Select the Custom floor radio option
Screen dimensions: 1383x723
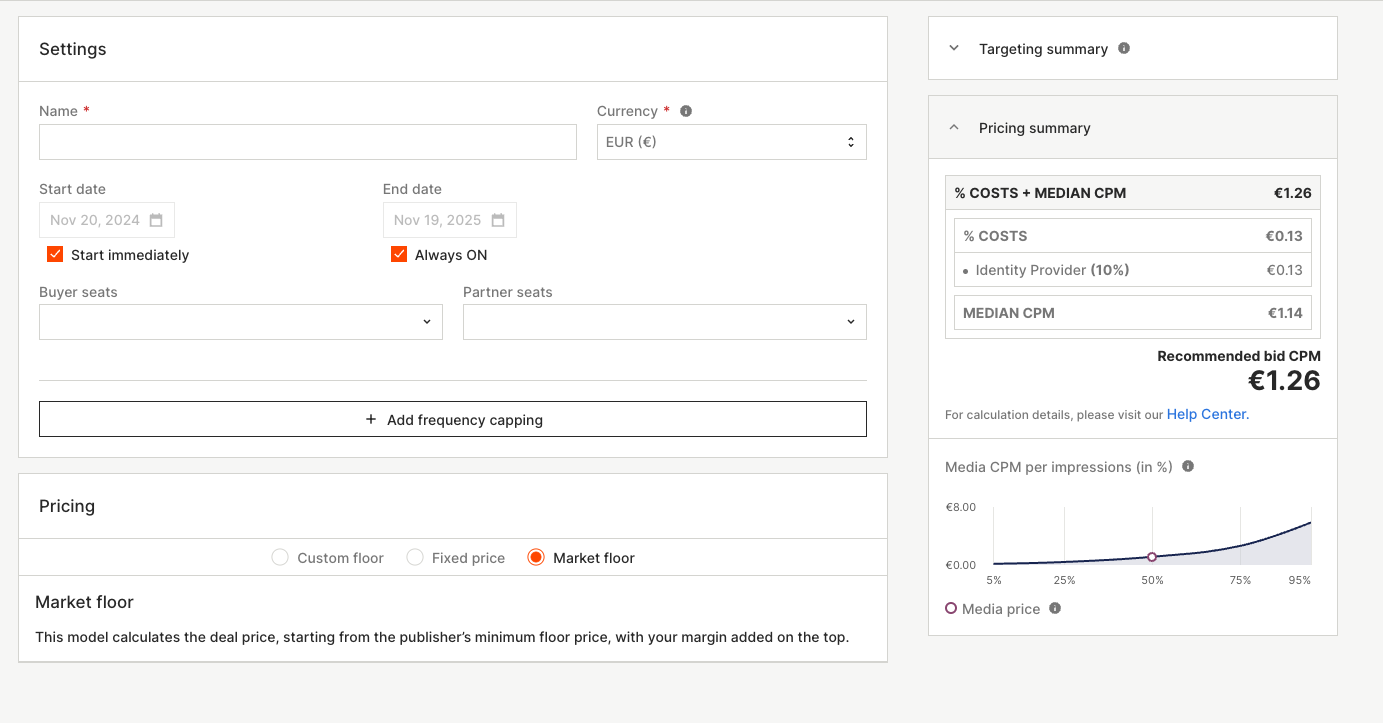pos(280,558)
